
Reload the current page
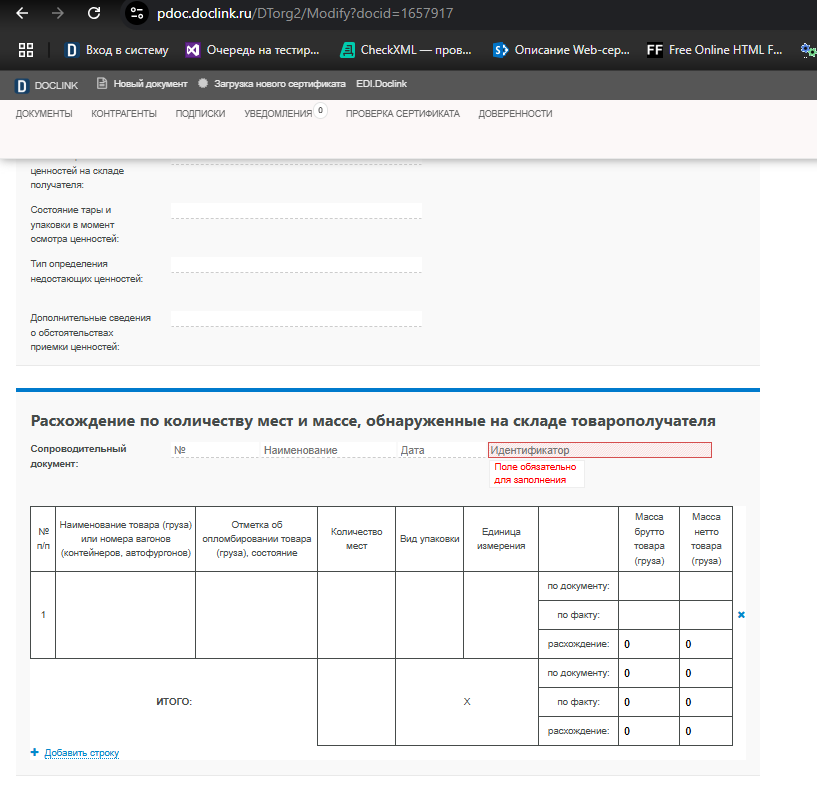pyautogui.click(x=94, y=13)
